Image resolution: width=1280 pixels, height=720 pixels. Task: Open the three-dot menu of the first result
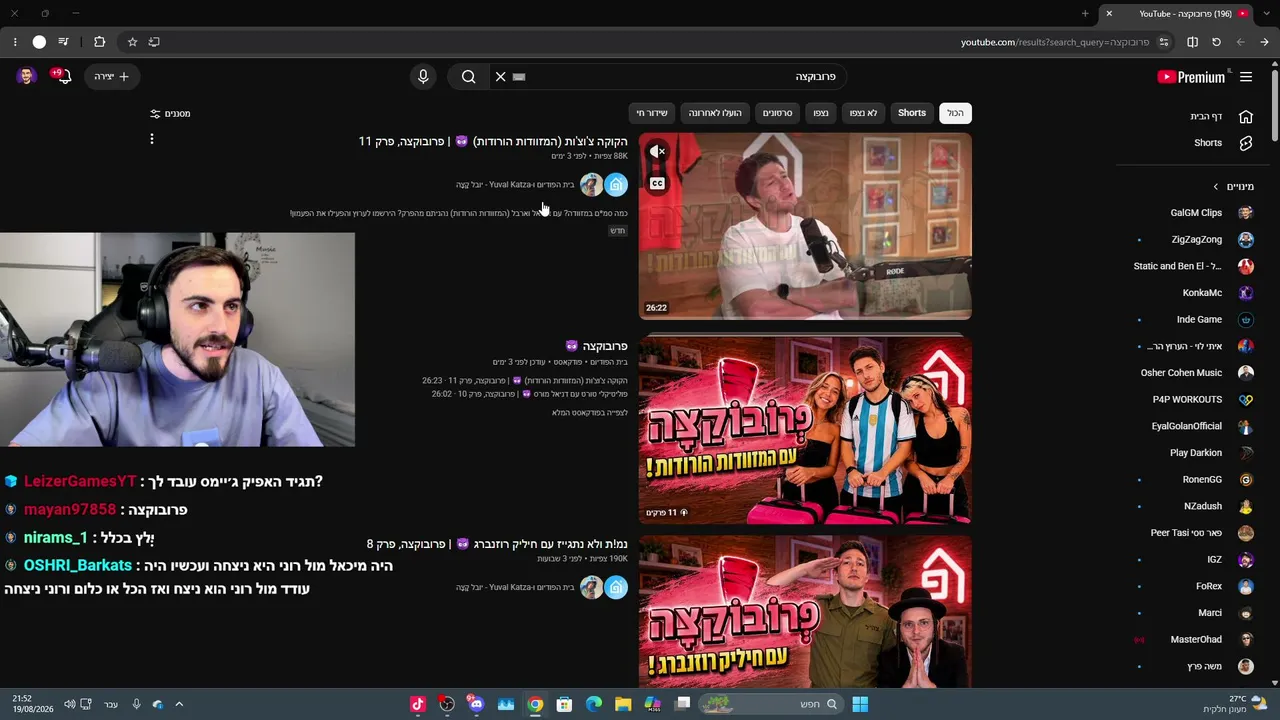152,139
